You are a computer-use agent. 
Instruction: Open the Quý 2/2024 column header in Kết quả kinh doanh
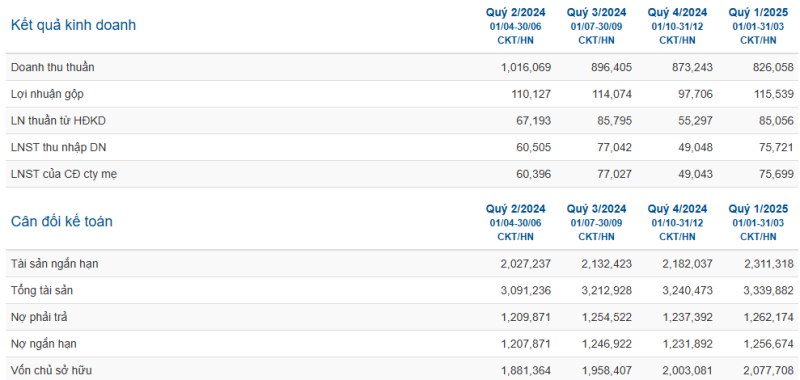coord(515,12)
